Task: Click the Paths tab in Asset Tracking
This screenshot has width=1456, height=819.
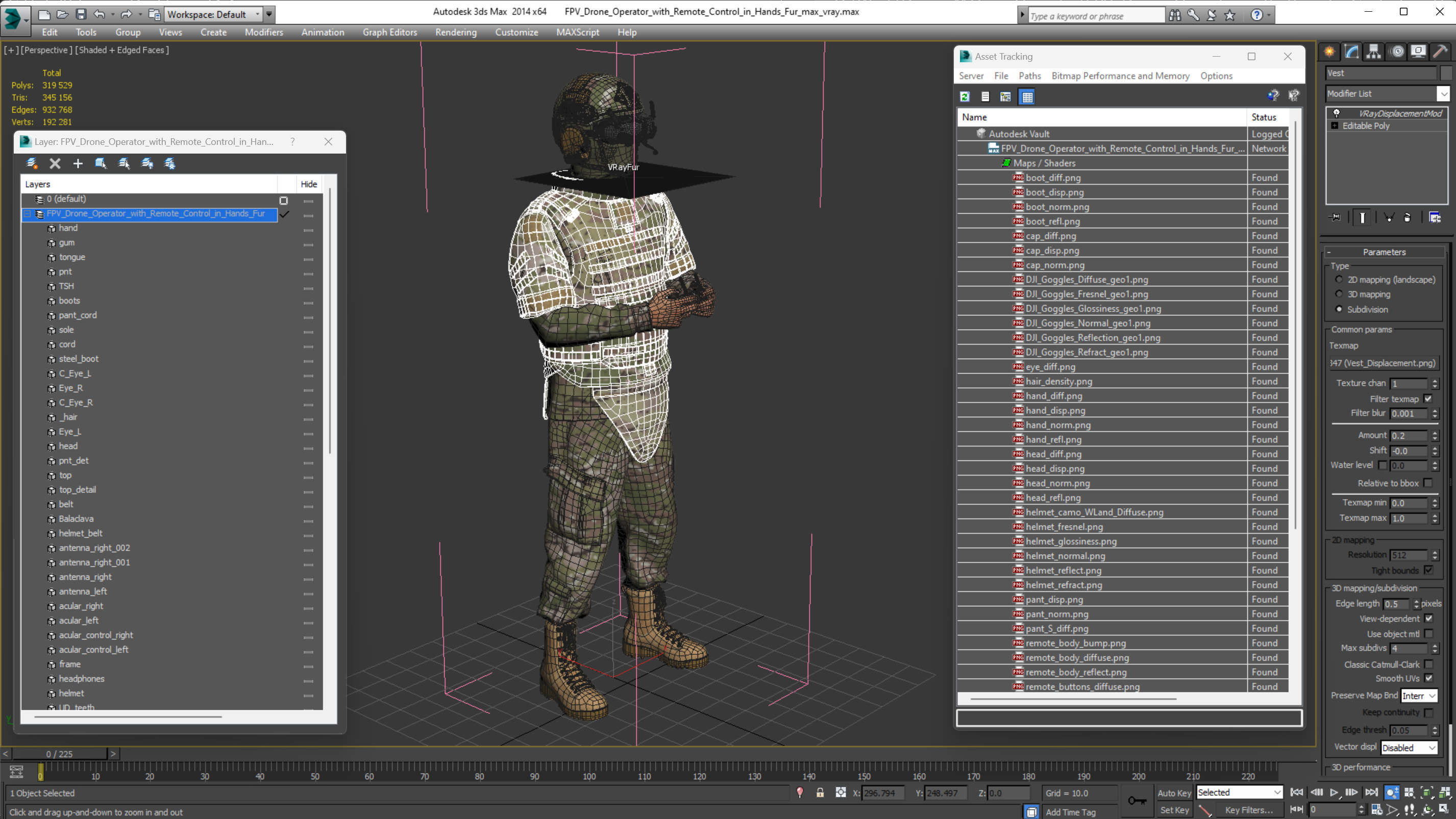Action: pyautogui.click(x=1029, y=76)
